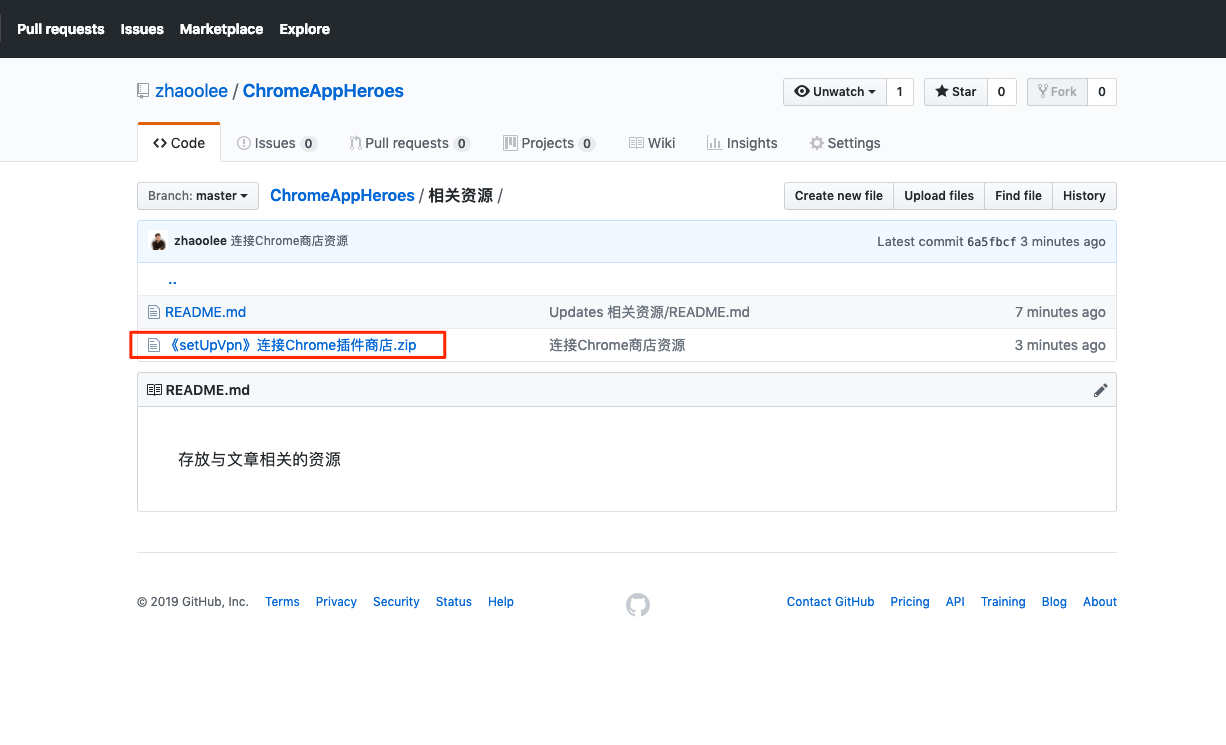This screenshot has width=1226, height=745.
Task: Click Find file button
Action: click(x=1018, y=196)
